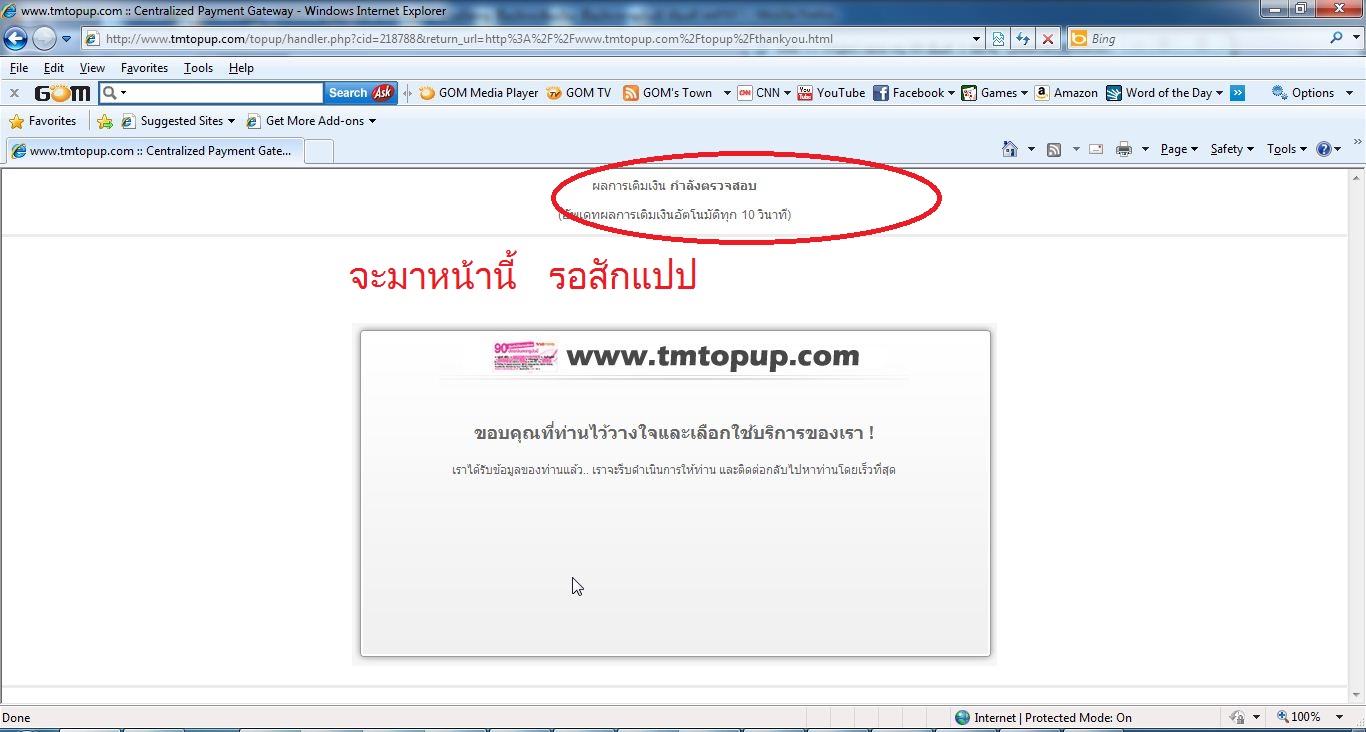
Task: Open the search provider dropdown arrow
Action: pyautogui.click(x=1354, y=39)
